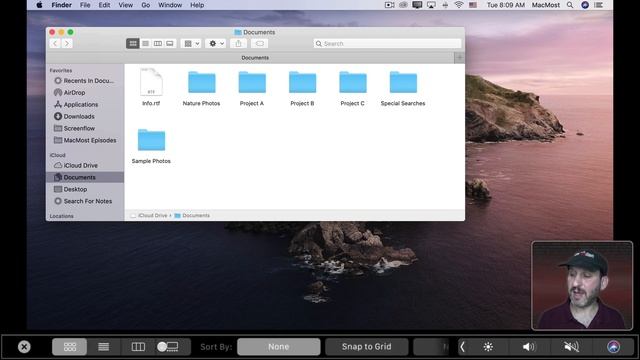Select the Special Searches folder

[403, 89]
